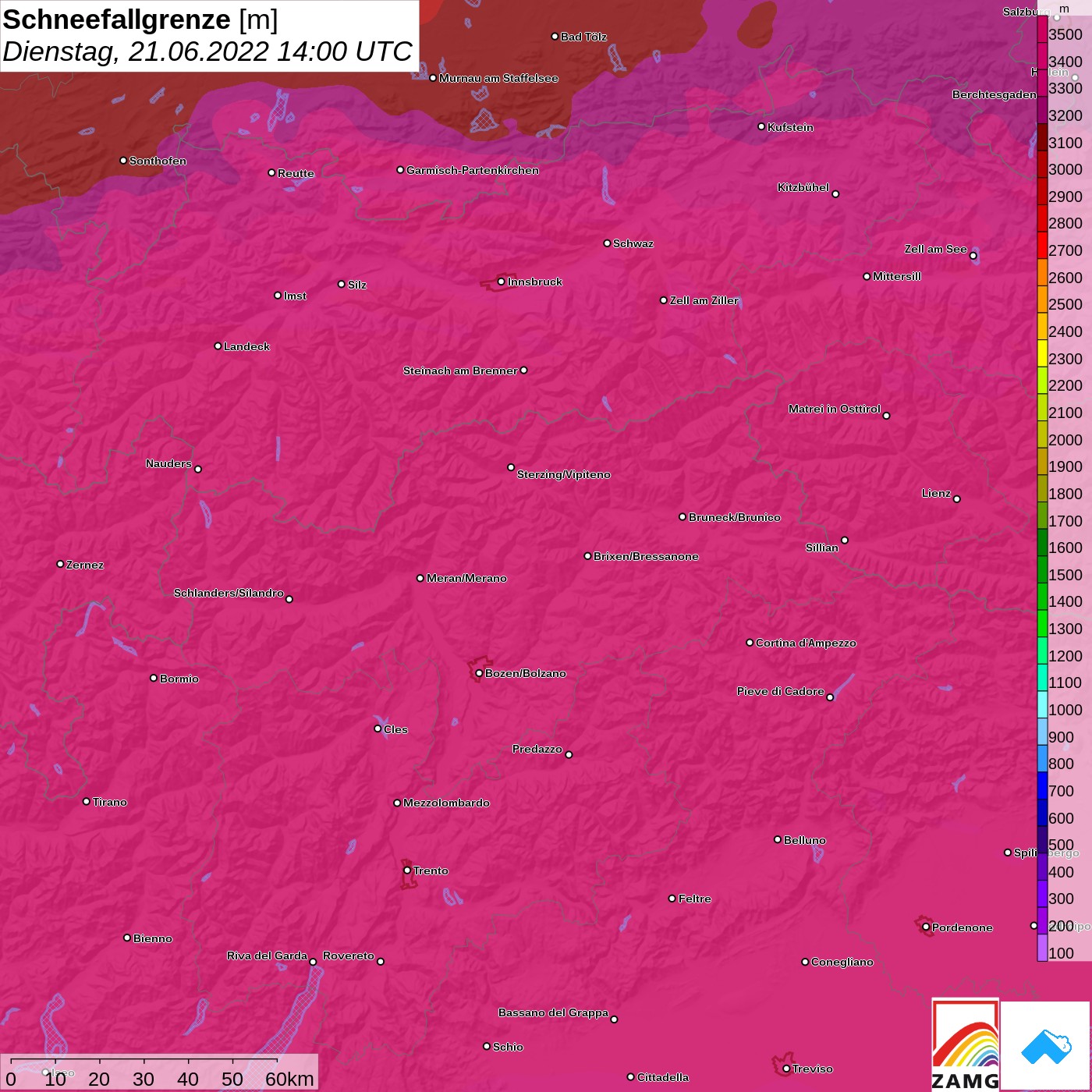This screenshot has height=1092, width=1092.
Task: Choose the Riva del Garda label
Action: [267, 955]
